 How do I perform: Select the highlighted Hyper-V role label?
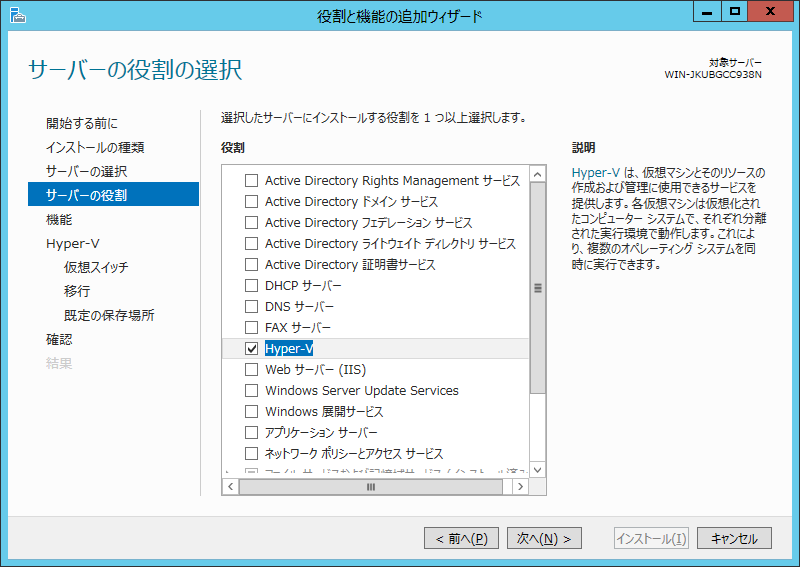289,349
